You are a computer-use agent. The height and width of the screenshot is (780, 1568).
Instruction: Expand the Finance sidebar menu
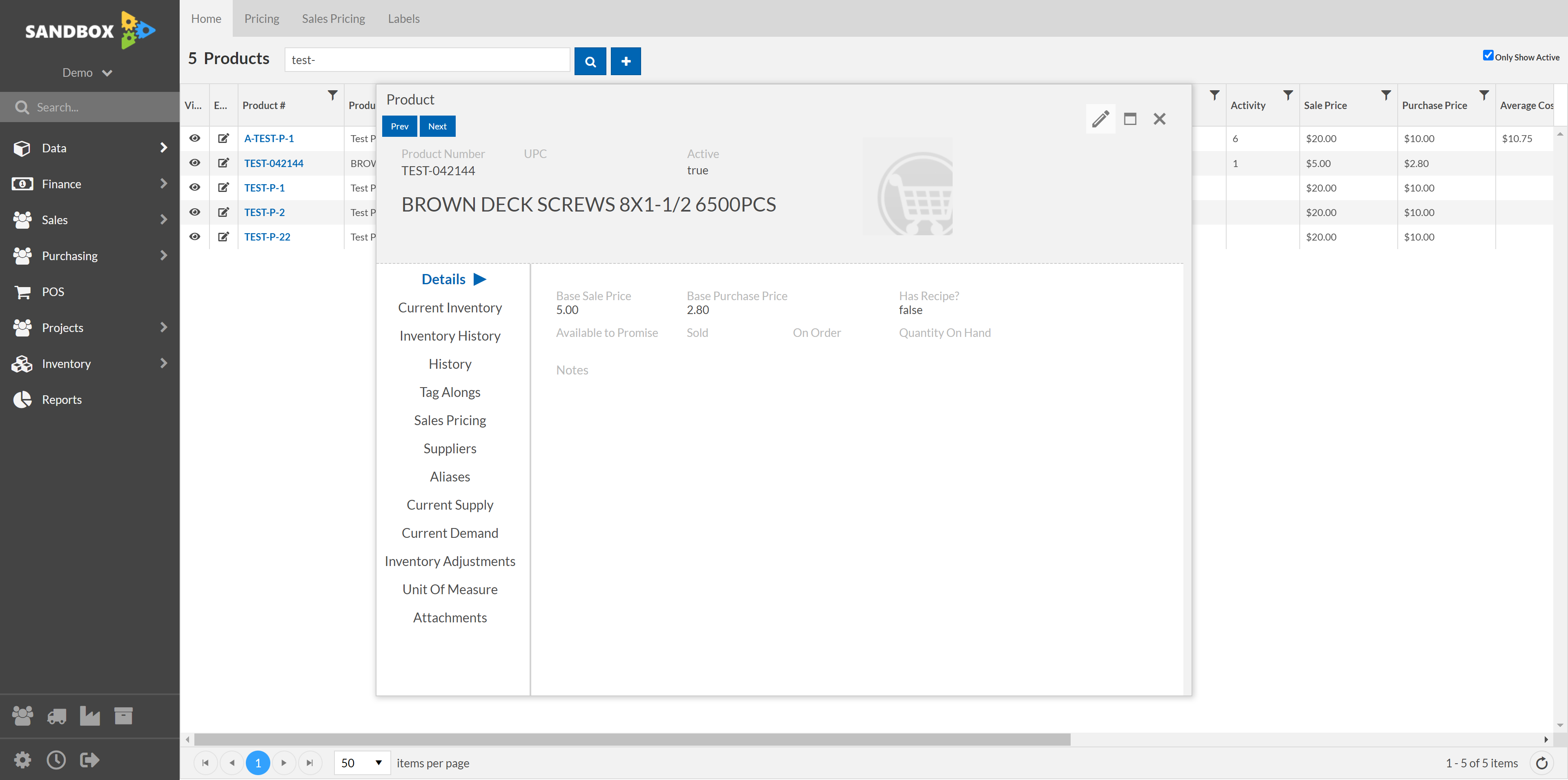click(x=89, y=184)
